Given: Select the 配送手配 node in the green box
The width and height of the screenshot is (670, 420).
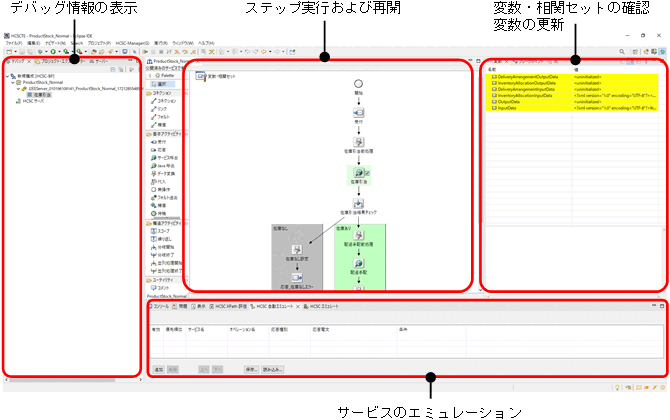Looking at the screenshot, I should (x=359, y=263).
